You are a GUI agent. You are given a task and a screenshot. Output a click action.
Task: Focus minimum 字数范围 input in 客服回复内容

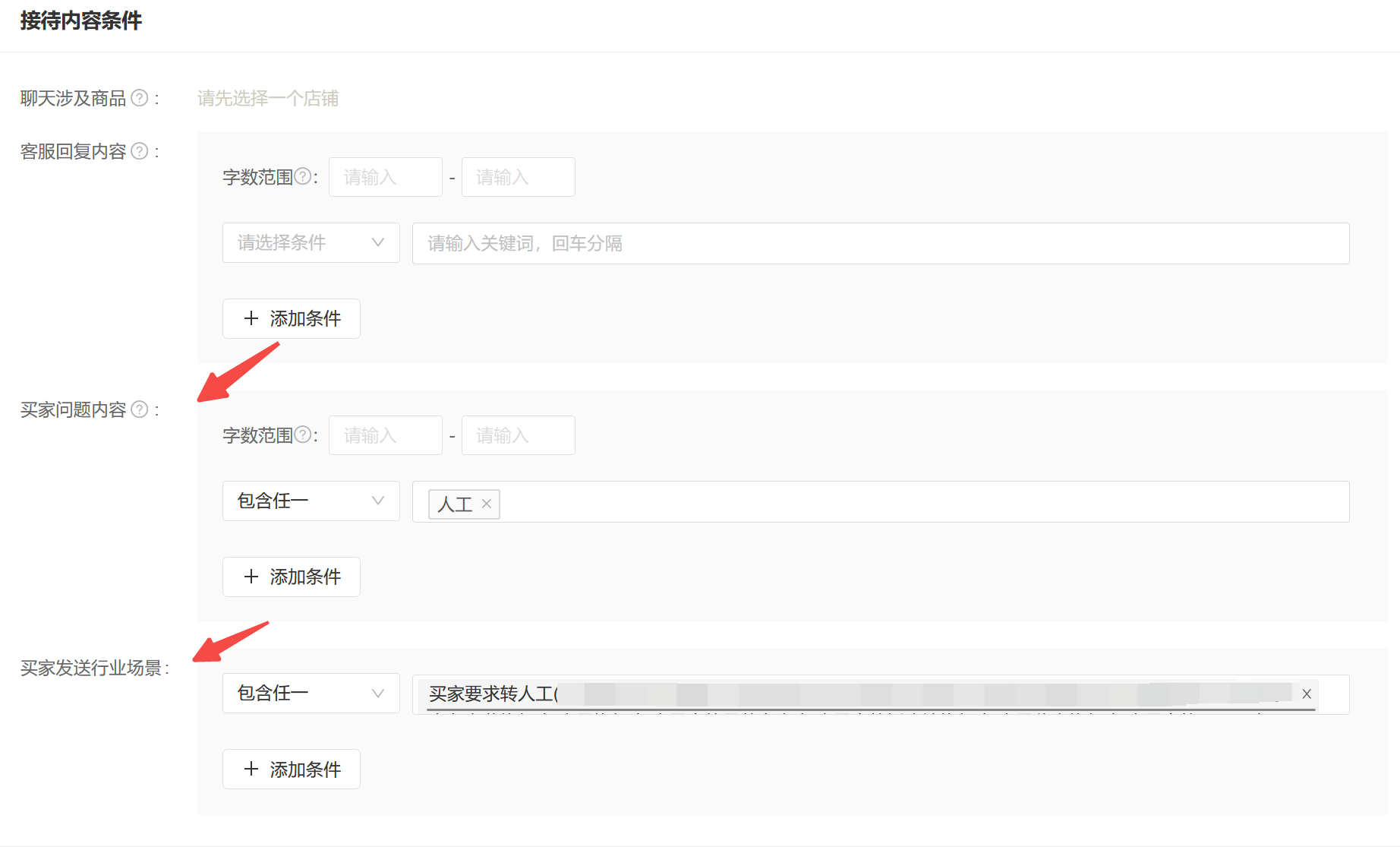(386, 177)
